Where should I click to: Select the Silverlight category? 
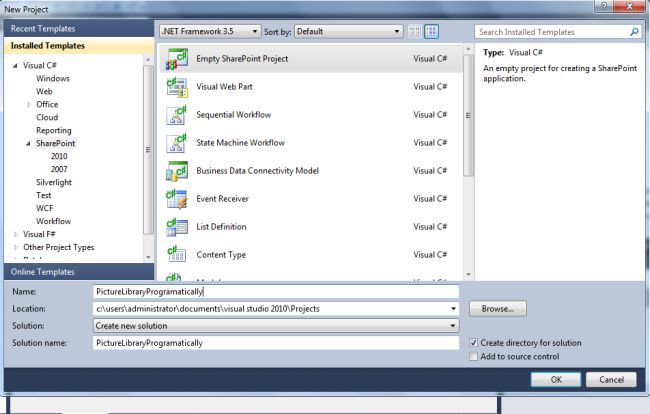coord(54,182)
